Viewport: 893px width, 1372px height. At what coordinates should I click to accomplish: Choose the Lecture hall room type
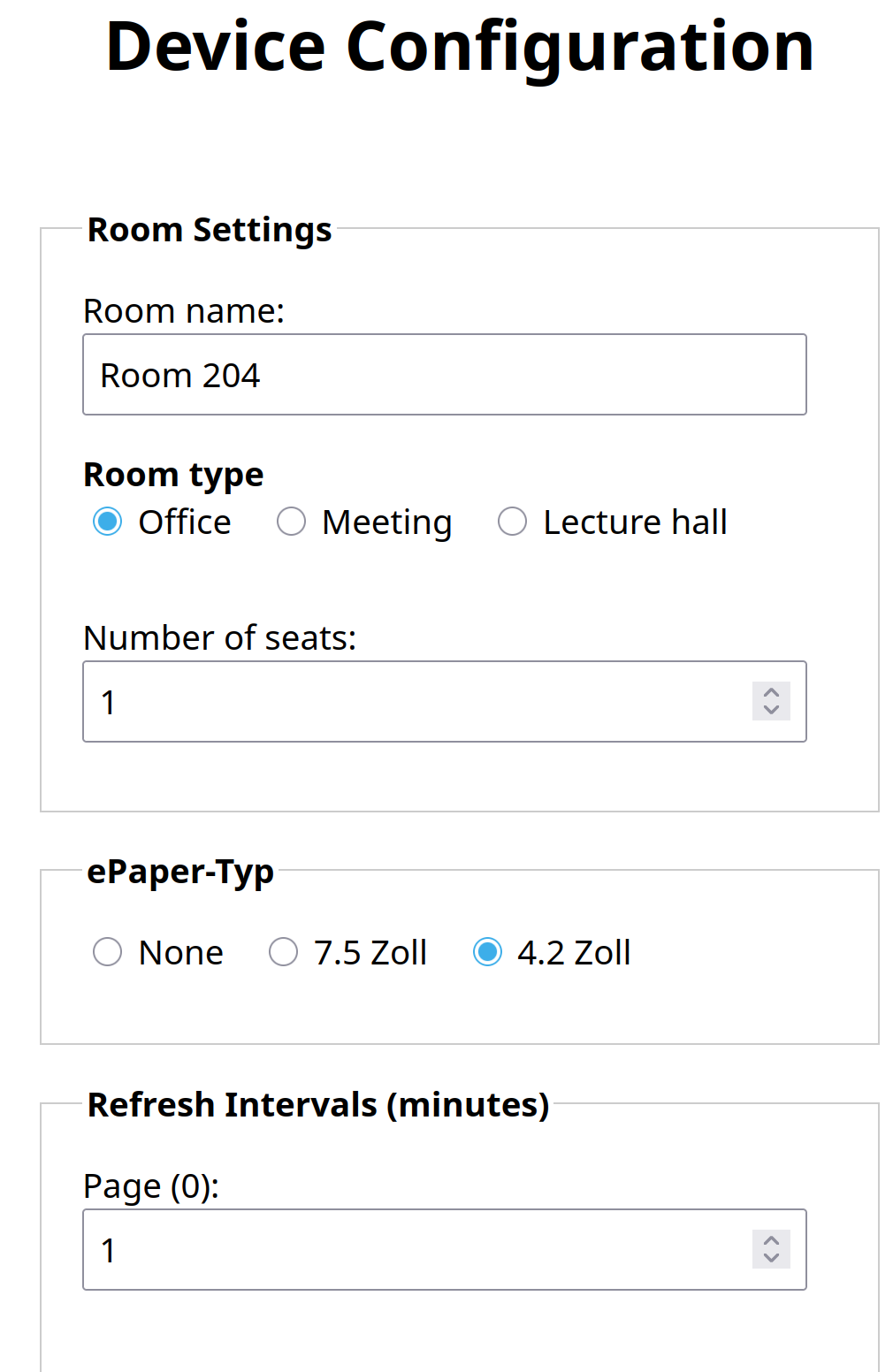tap(512, 522)
